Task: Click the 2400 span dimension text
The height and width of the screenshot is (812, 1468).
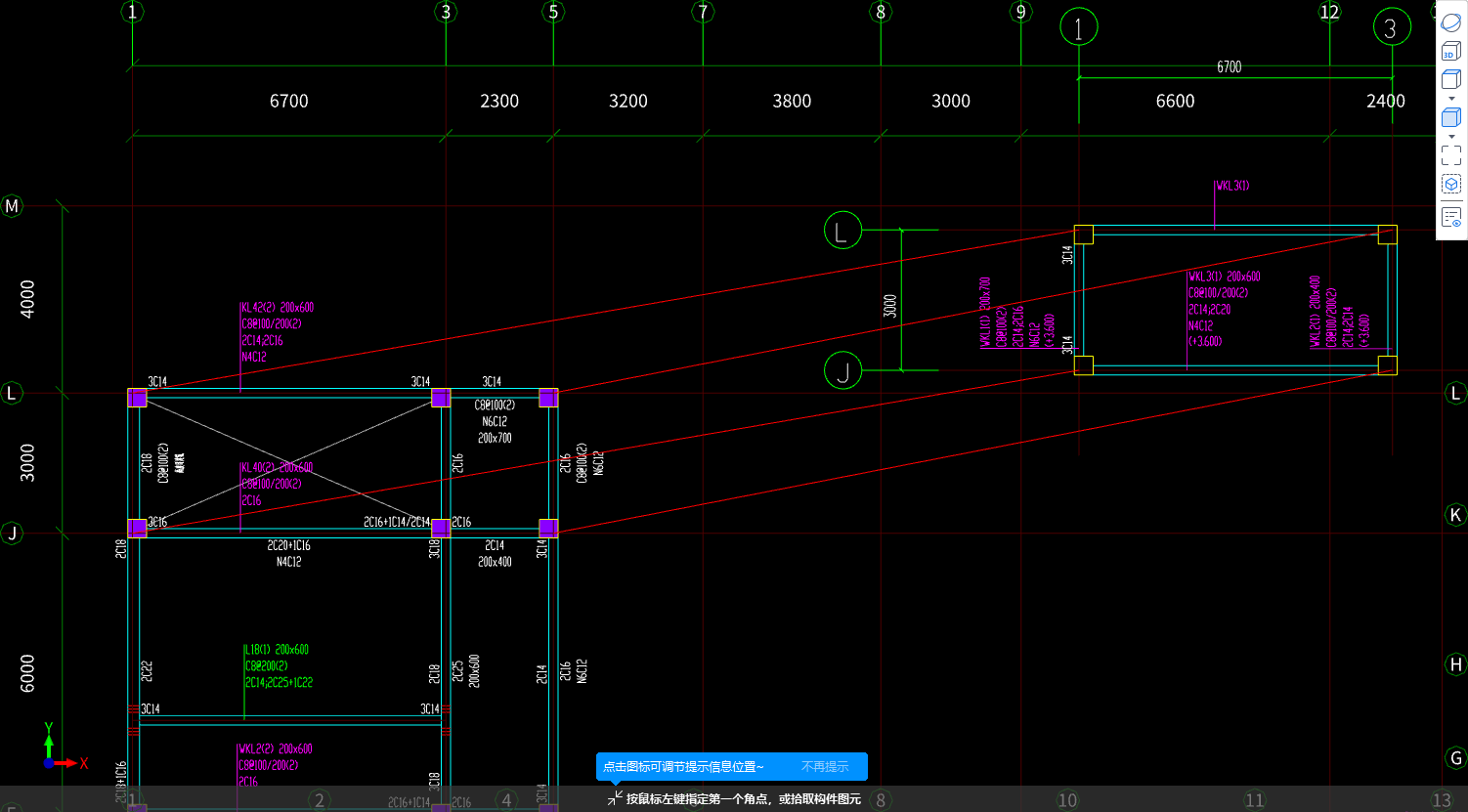Action: point(1386,101)
